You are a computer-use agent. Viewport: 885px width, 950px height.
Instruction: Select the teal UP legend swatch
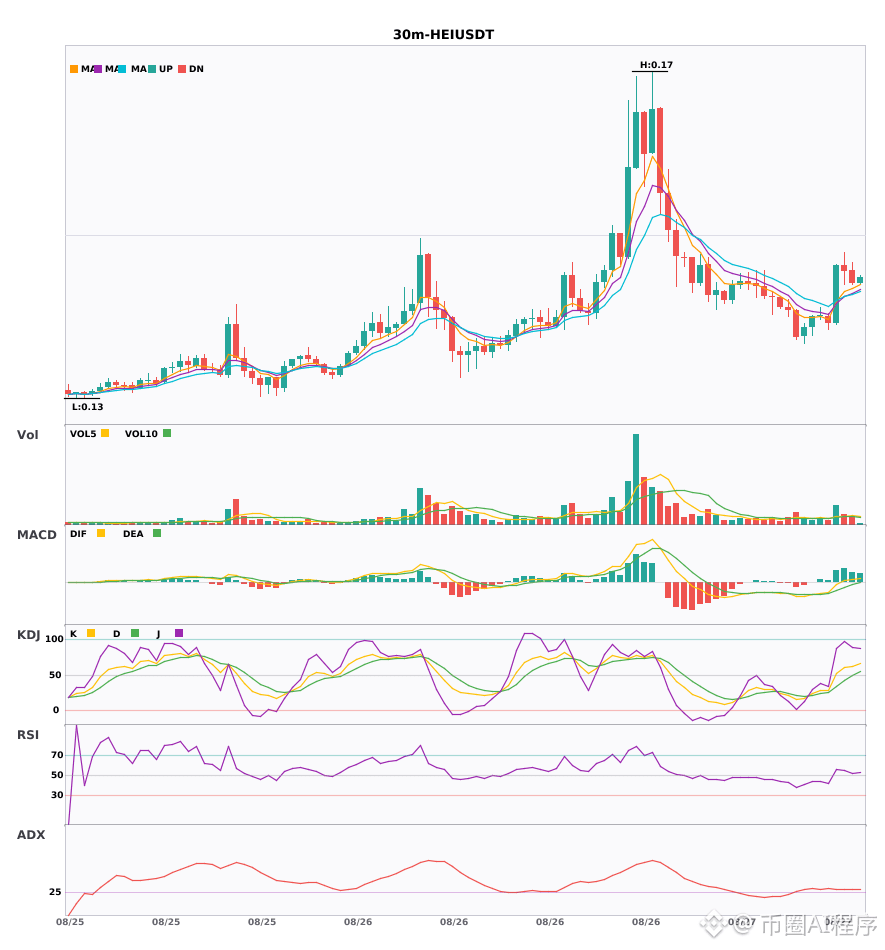152,69
